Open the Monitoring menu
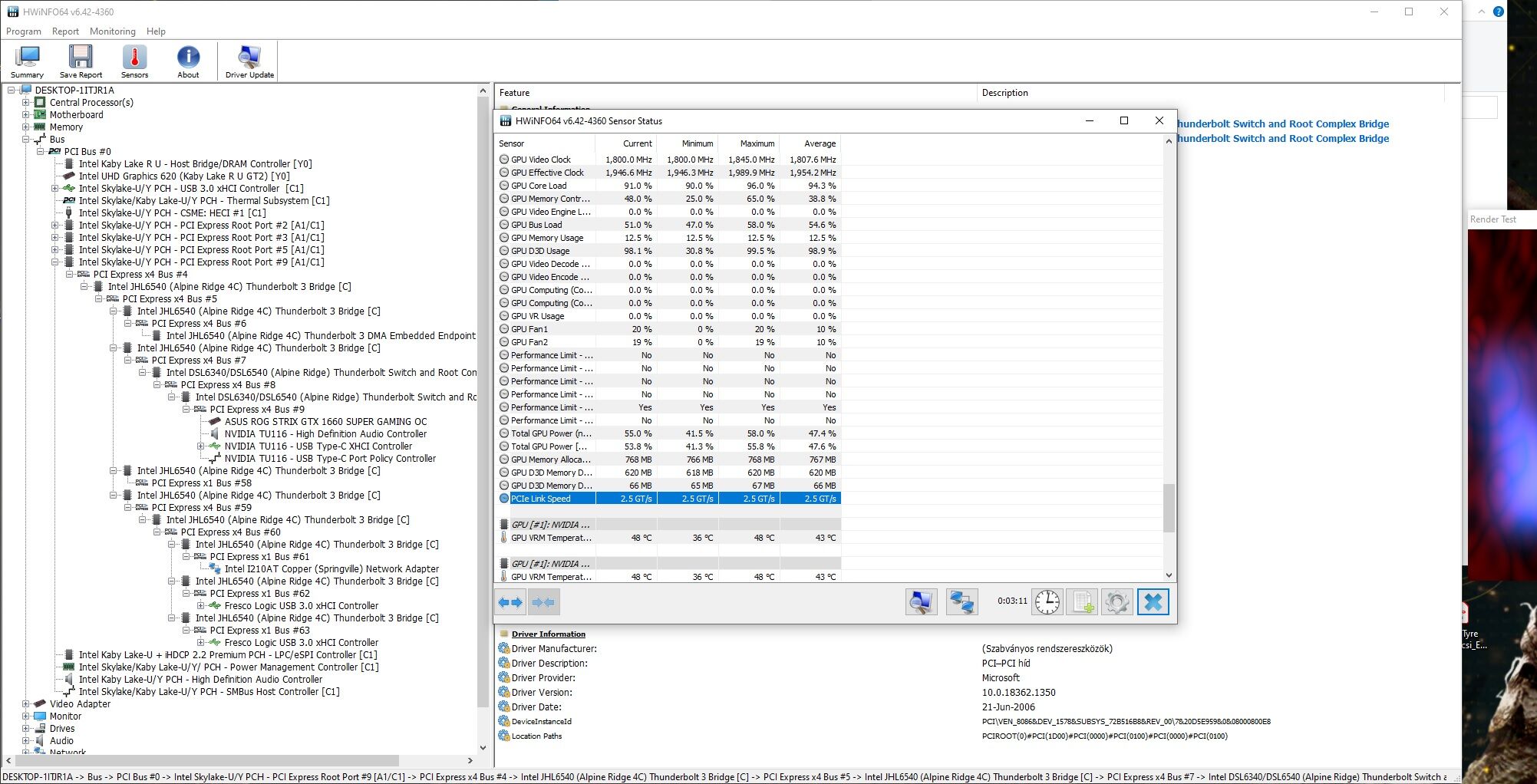The width and height of the screenshot is (1537, 784). pyautogui.click(x=113, y=31)
